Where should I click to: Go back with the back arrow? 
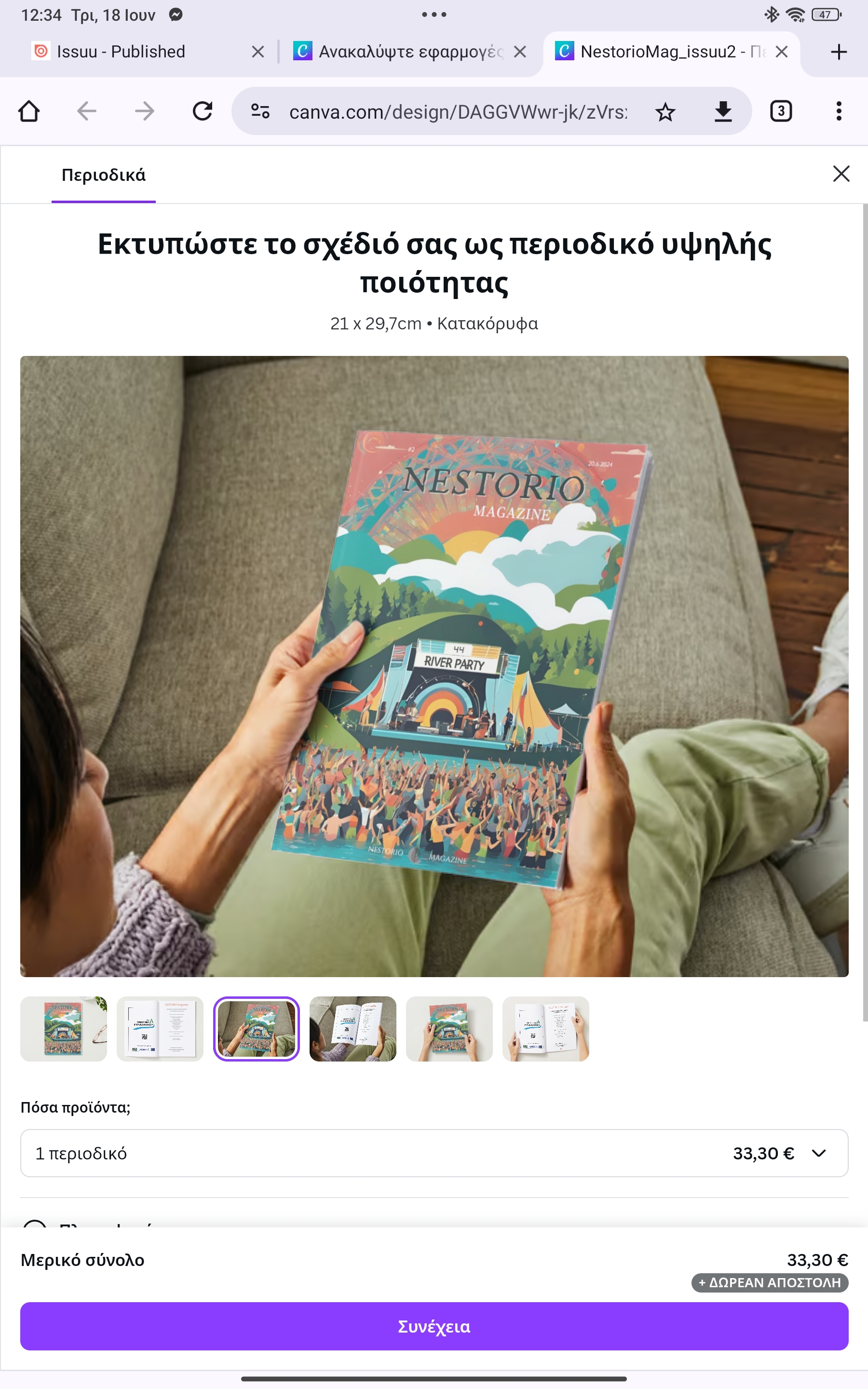point(87,111)
